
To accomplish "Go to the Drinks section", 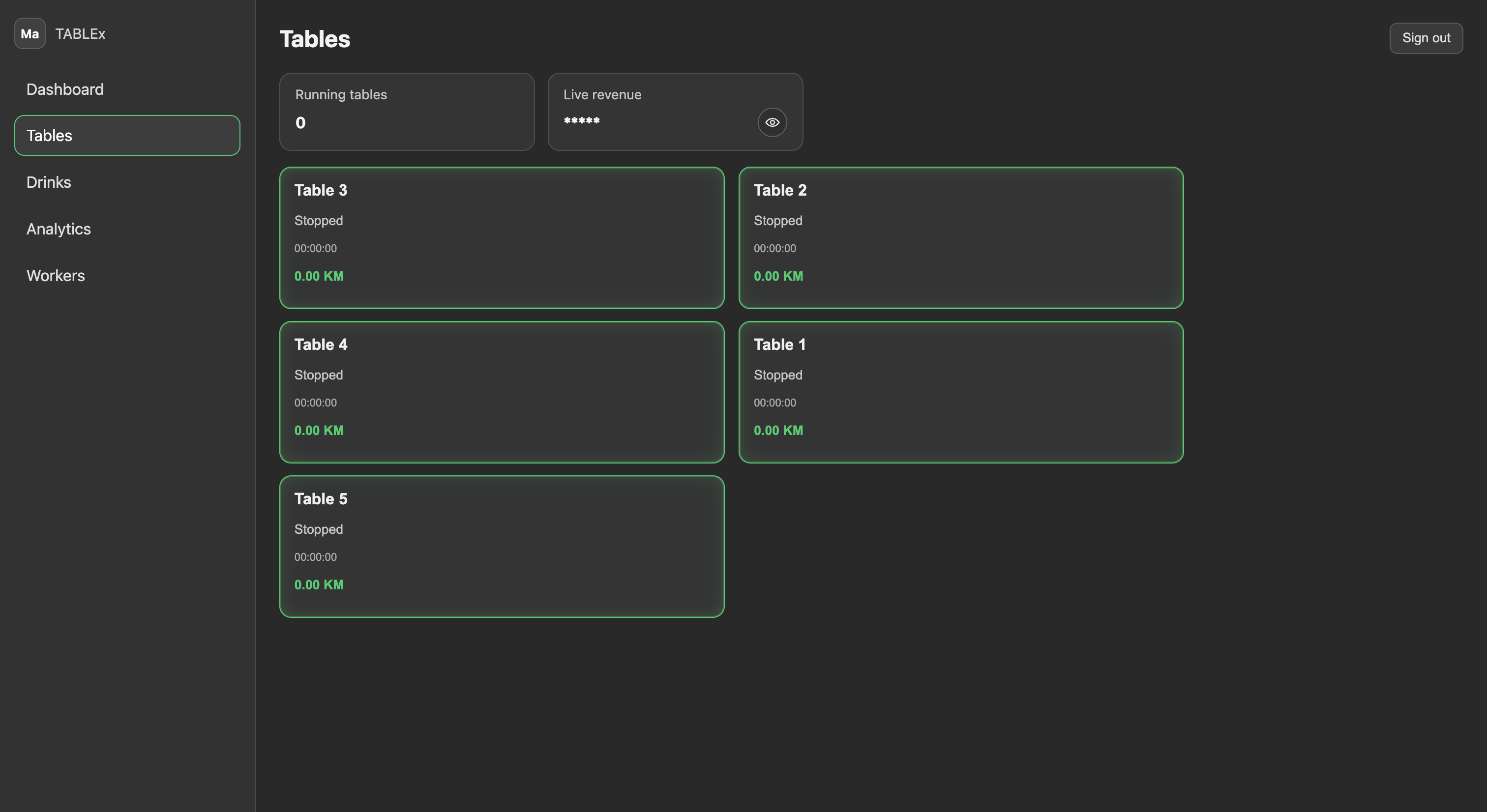I will 127,182.
